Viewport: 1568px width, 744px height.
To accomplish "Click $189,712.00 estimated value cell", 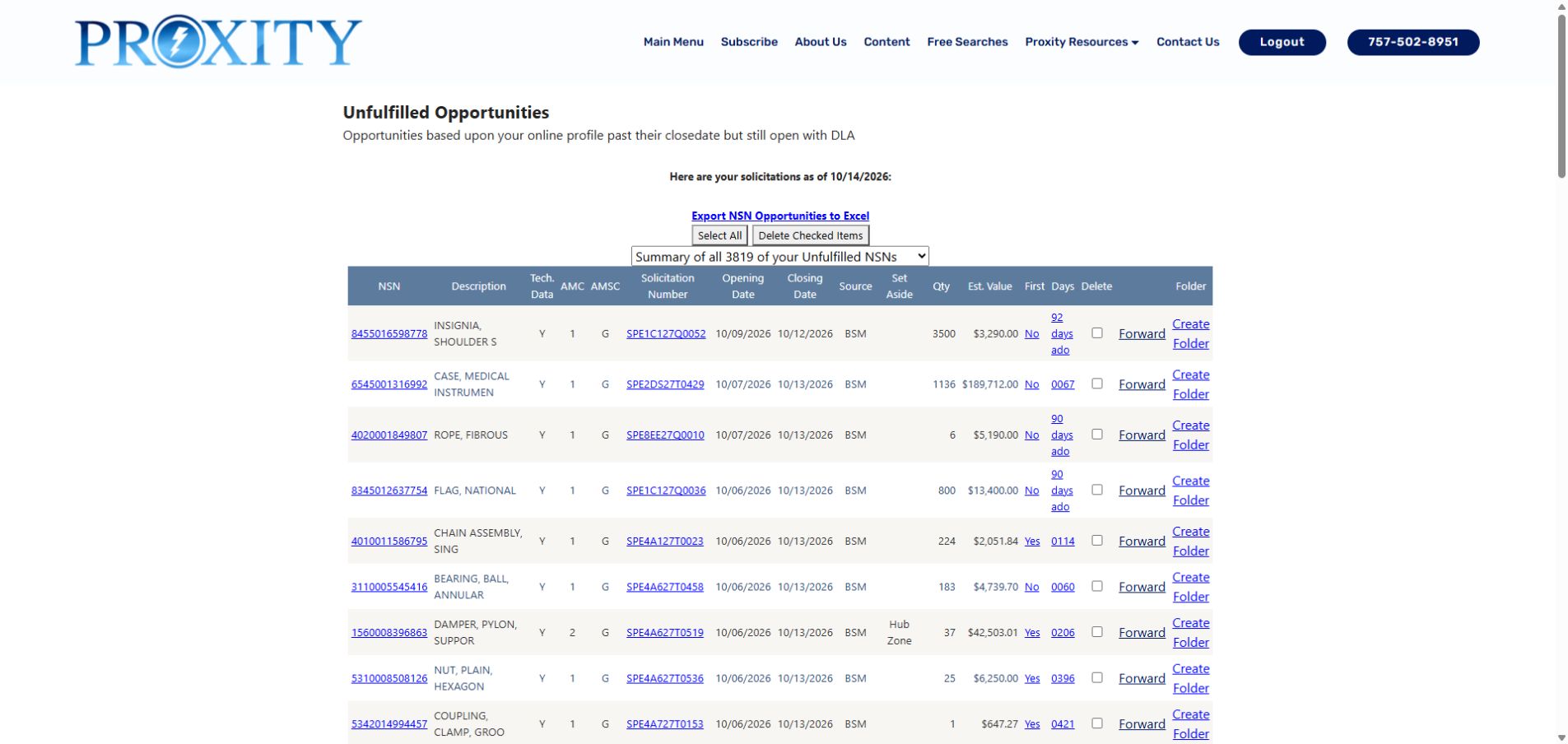I will (990, 384).
